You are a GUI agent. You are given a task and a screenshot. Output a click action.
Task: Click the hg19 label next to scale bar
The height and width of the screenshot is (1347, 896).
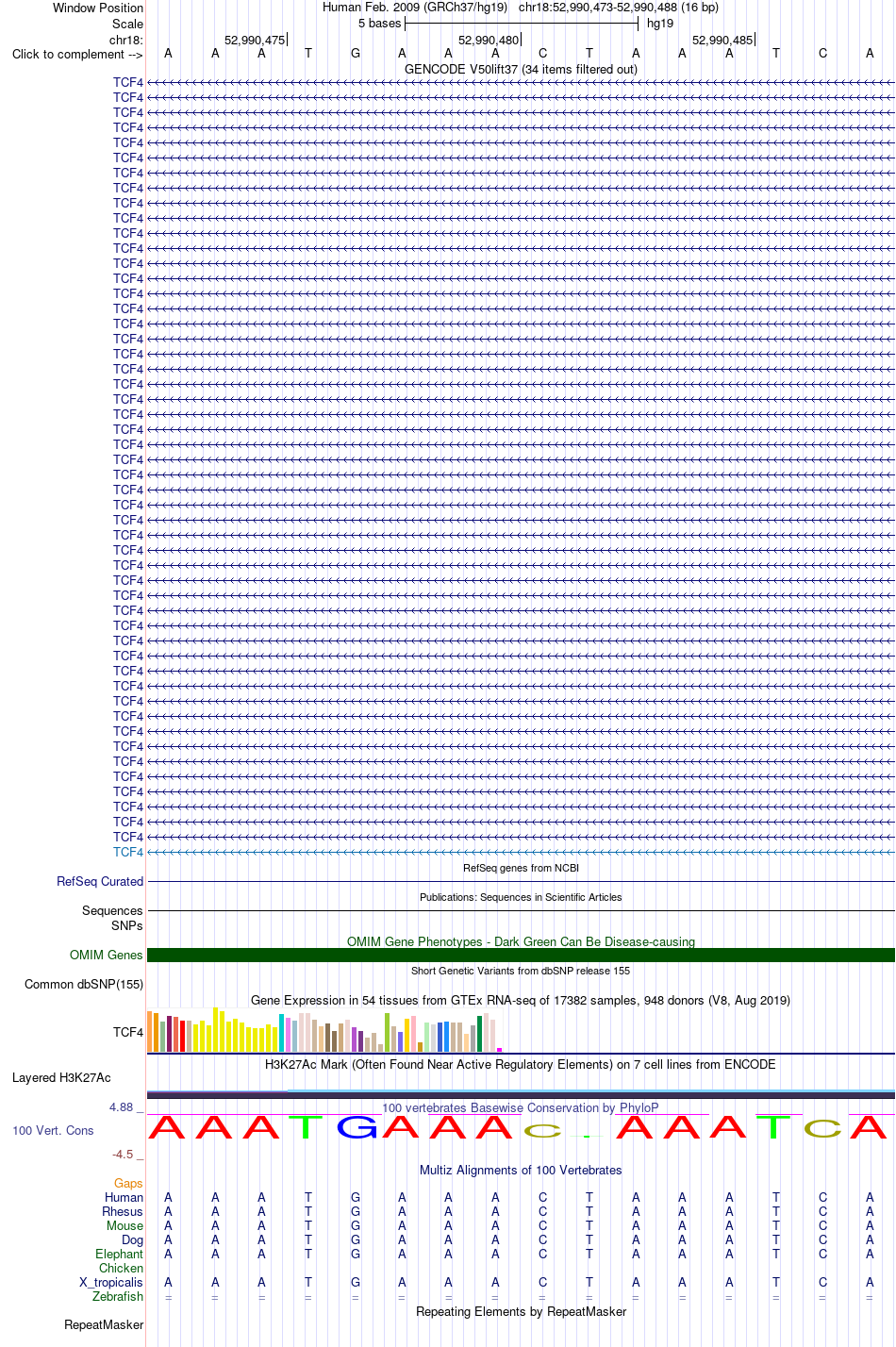point(660,24)
